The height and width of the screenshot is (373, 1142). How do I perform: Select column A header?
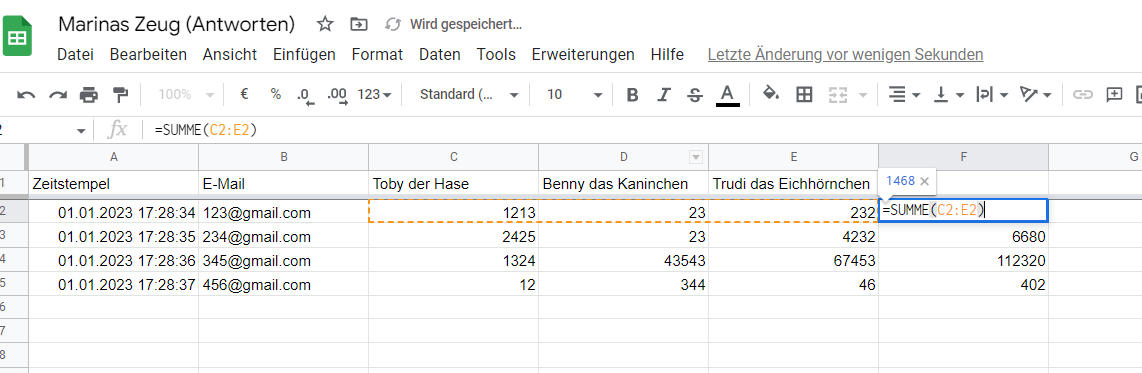[113, 157]
